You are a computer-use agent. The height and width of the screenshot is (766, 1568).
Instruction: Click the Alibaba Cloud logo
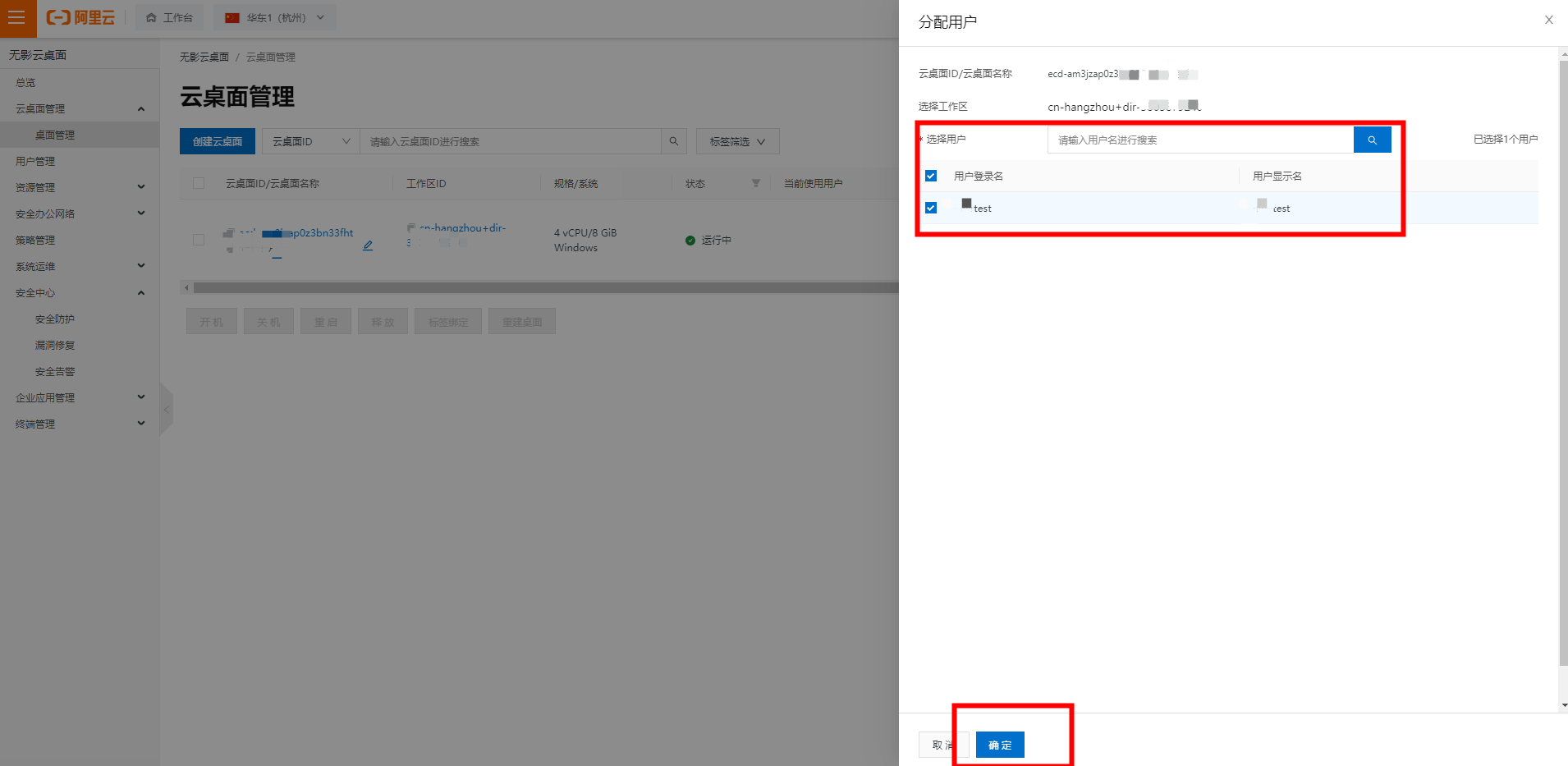click(80, 18)
